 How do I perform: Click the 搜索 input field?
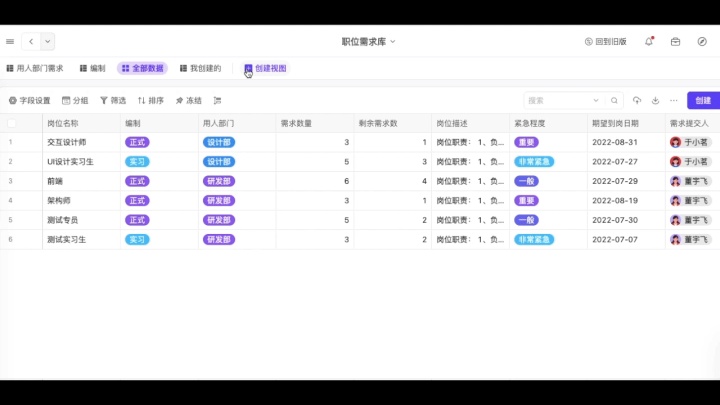tap(557, 100)
